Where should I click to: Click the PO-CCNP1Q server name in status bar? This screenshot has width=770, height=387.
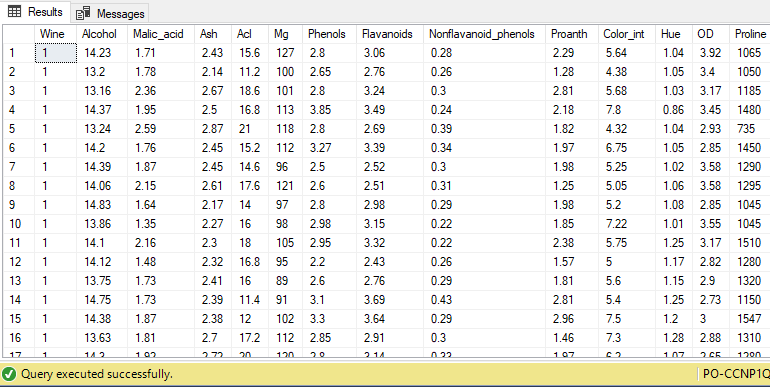coord(736,374)
